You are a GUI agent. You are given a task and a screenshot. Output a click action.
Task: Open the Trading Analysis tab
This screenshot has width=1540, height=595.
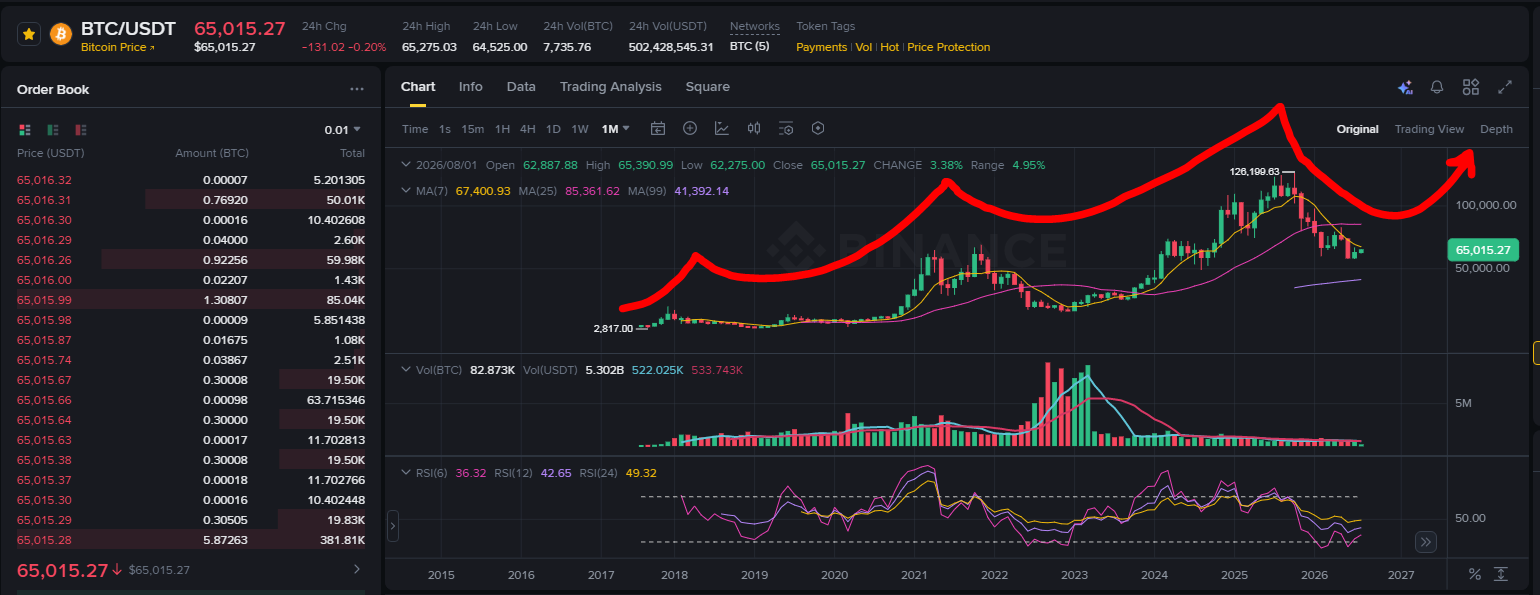click(x=610, y=87)
